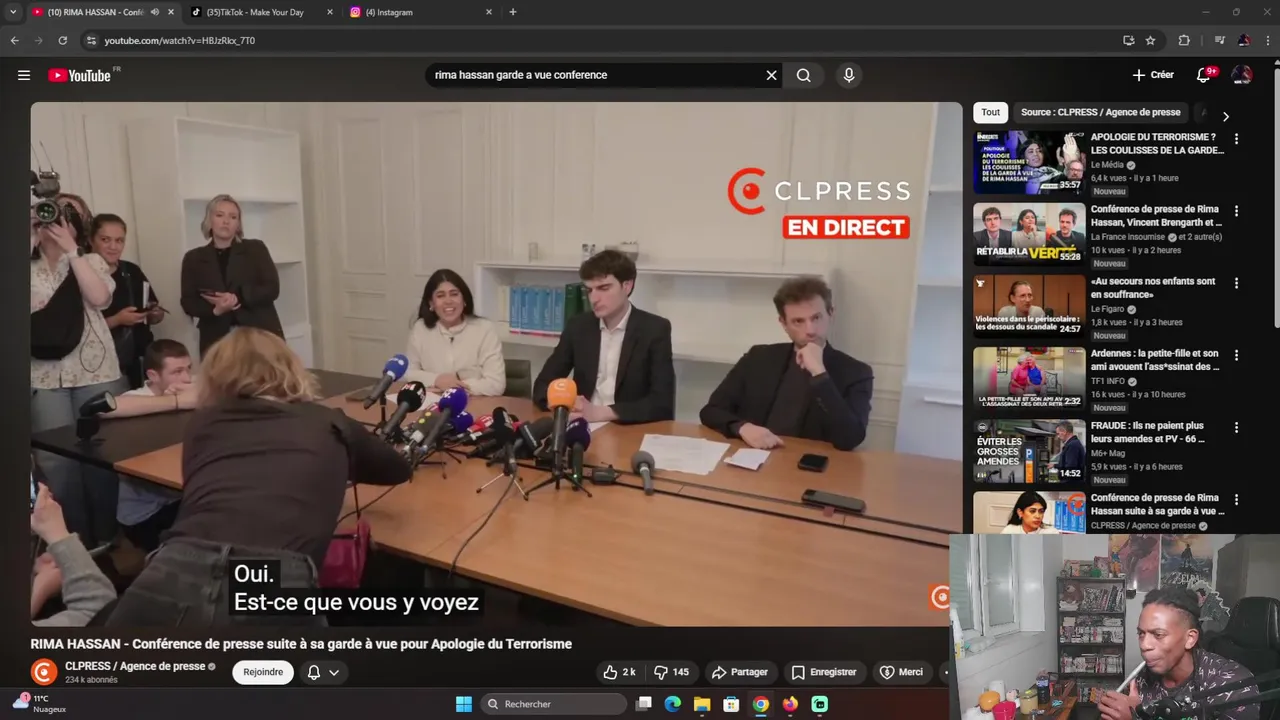Open options for M6+ Mag FRAUDE video
The image size is (1280, 720).
[x=1236, y=427]
